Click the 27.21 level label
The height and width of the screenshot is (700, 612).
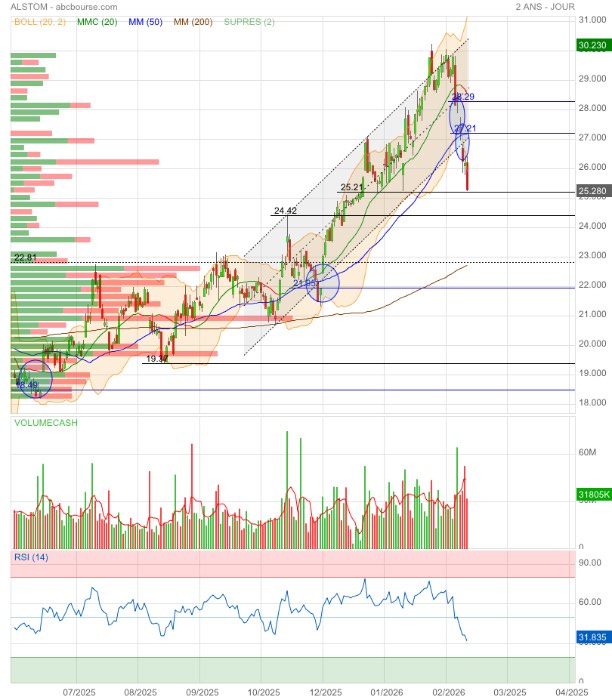tap(465, 129)
